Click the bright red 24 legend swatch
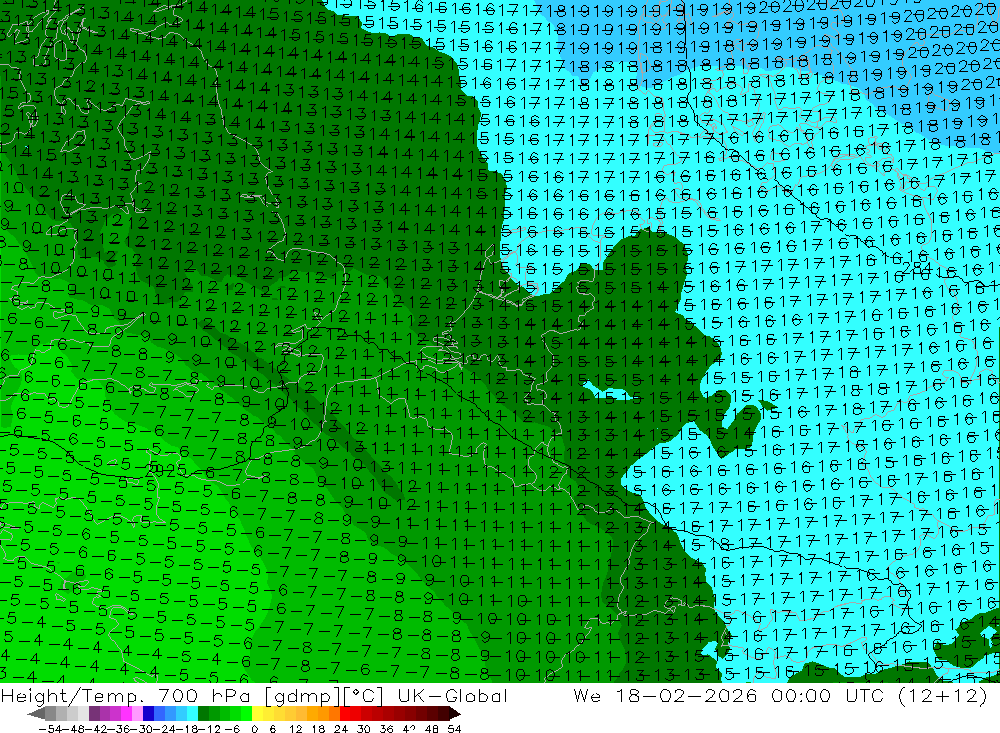 coord(345,713)
